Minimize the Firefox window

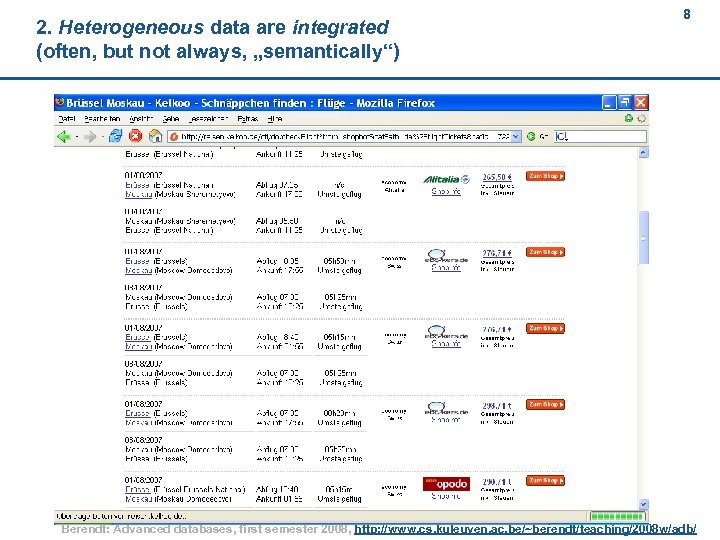(609, 102)
